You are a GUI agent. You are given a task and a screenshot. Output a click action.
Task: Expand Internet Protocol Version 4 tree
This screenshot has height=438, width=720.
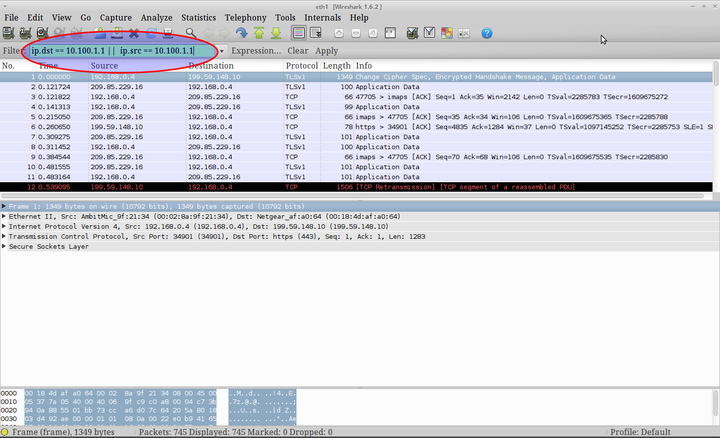click(x=4, y=226)
